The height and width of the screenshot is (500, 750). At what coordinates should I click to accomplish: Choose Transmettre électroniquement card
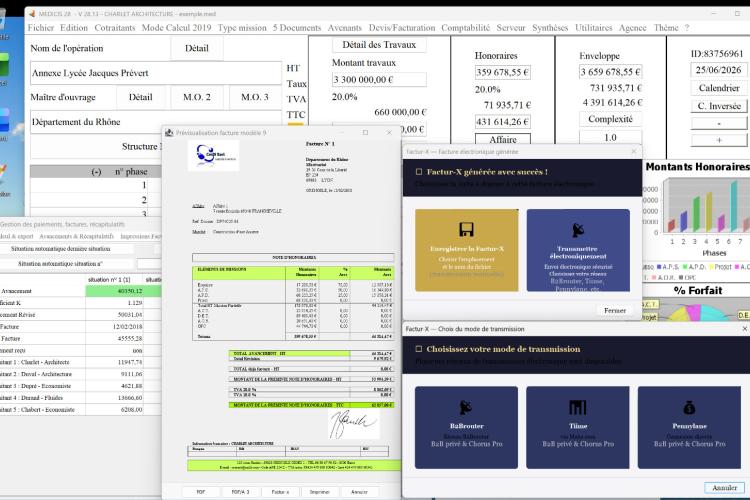point(578,250)
